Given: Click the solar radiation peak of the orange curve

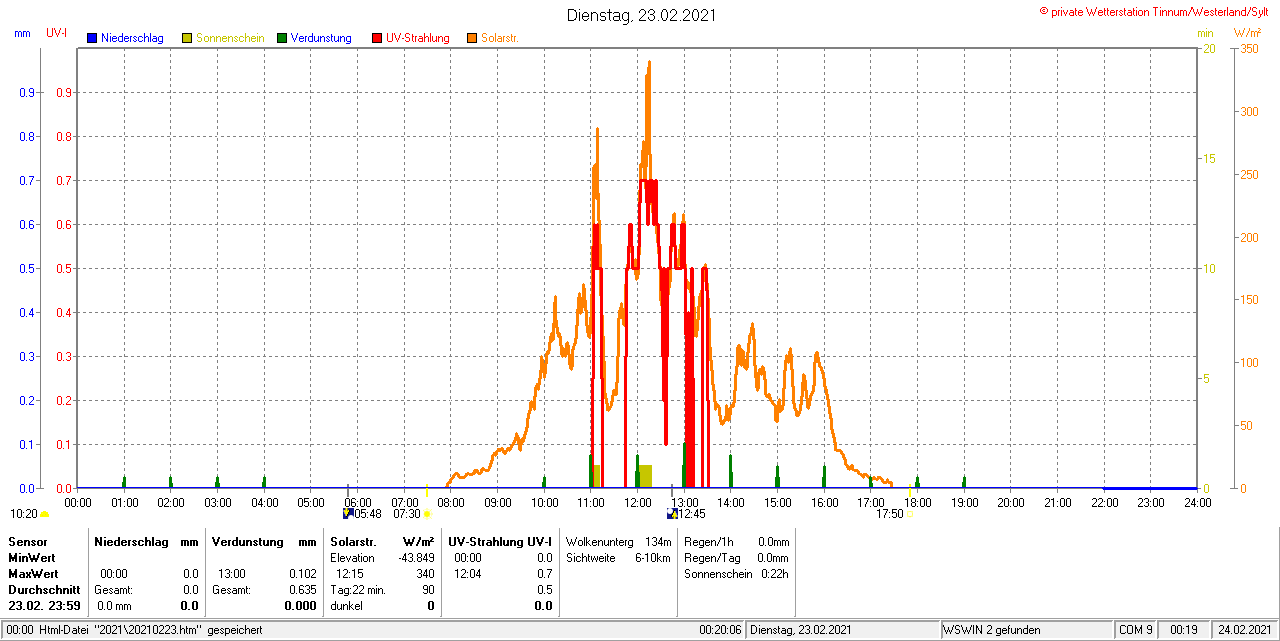Looking at the screenshot, I should tap(649, 64).
